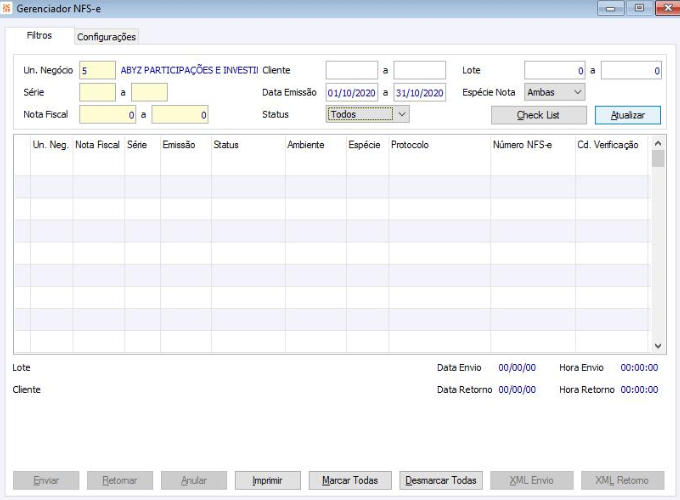Click the Marcar Todas button
The height and width of the screenshot is (500, 680).
[350, 480]
